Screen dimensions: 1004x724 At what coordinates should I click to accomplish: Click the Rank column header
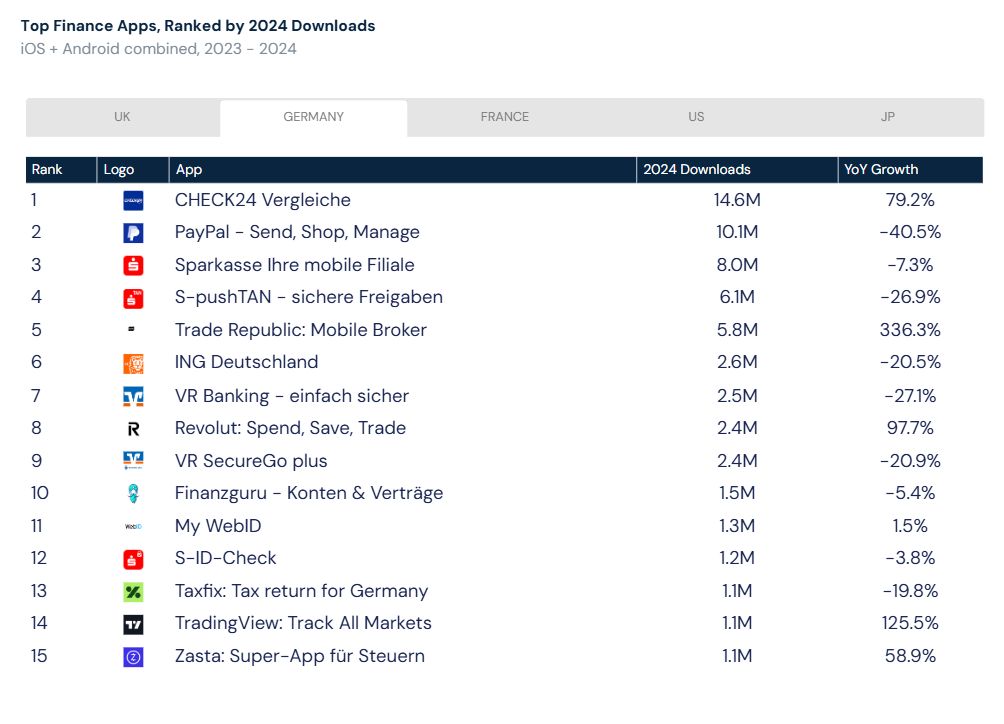tap(61, 170)
